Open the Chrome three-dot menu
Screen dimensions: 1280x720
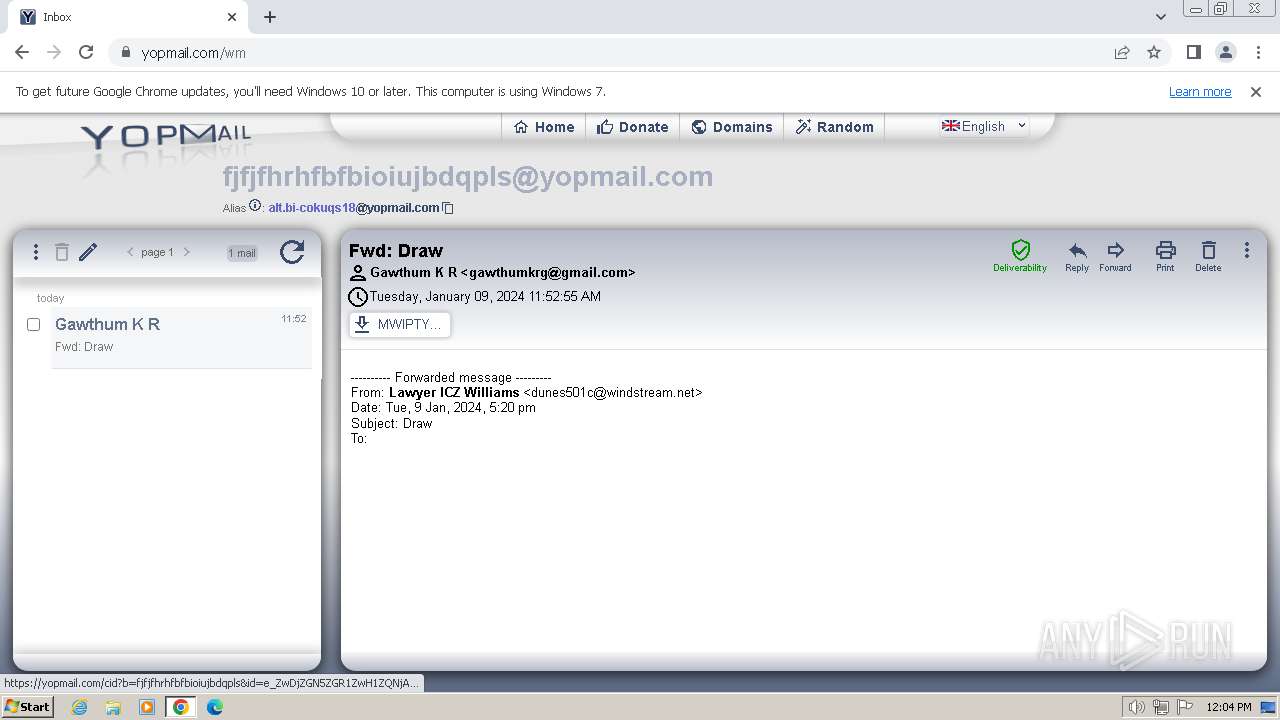(x=1258, y=52)
